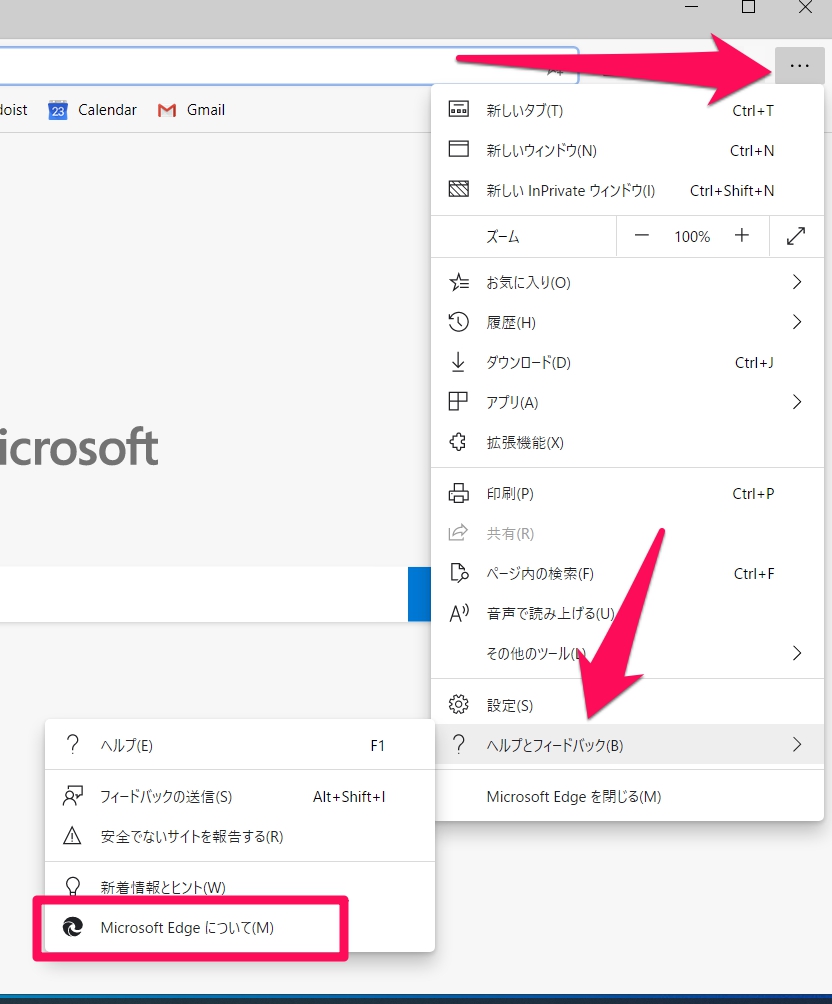This screenshot has width=832, height=1004.
Task: Click the print (印刷) printer icon
Action: [459, 493]
